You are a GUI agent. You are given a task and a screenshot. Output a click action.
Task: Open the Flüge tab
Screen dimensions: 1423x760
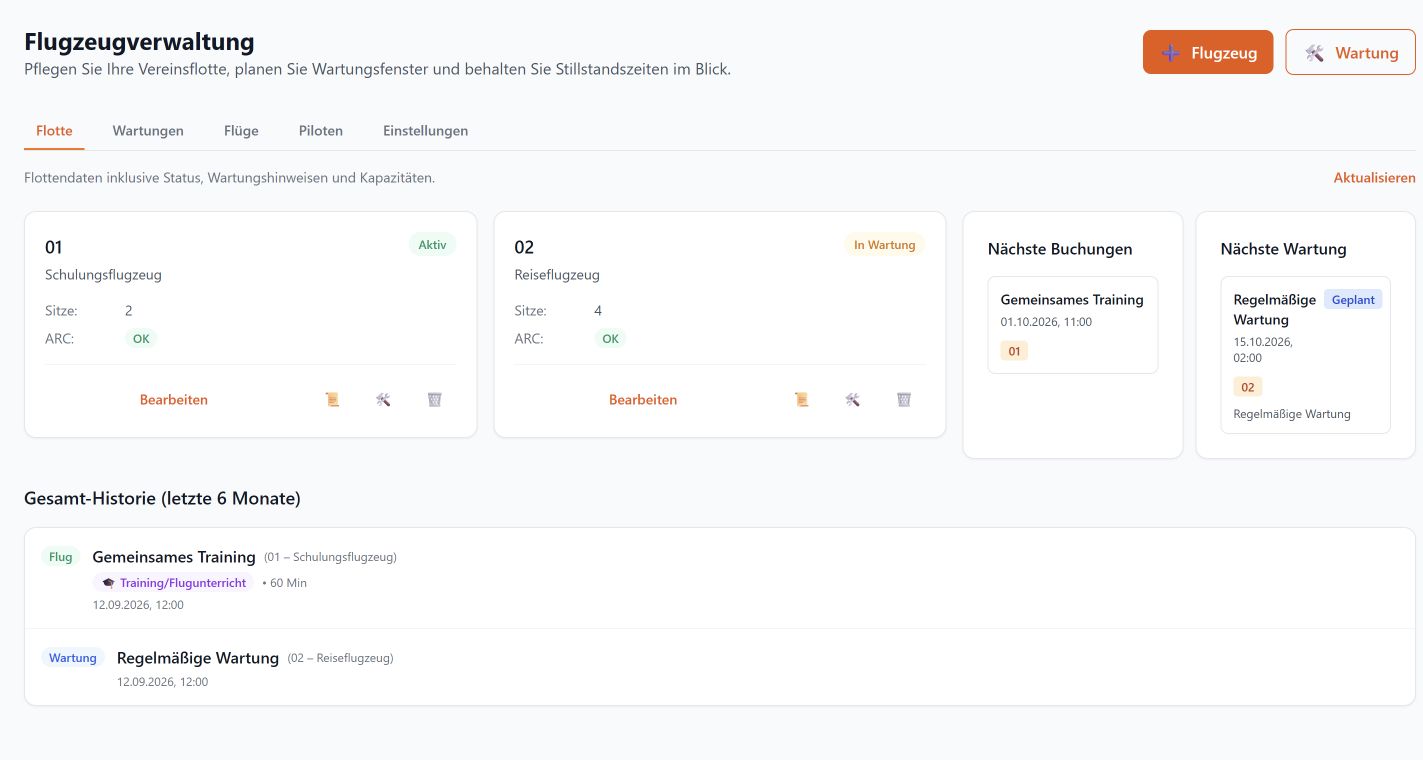click(x=241, y=131)
